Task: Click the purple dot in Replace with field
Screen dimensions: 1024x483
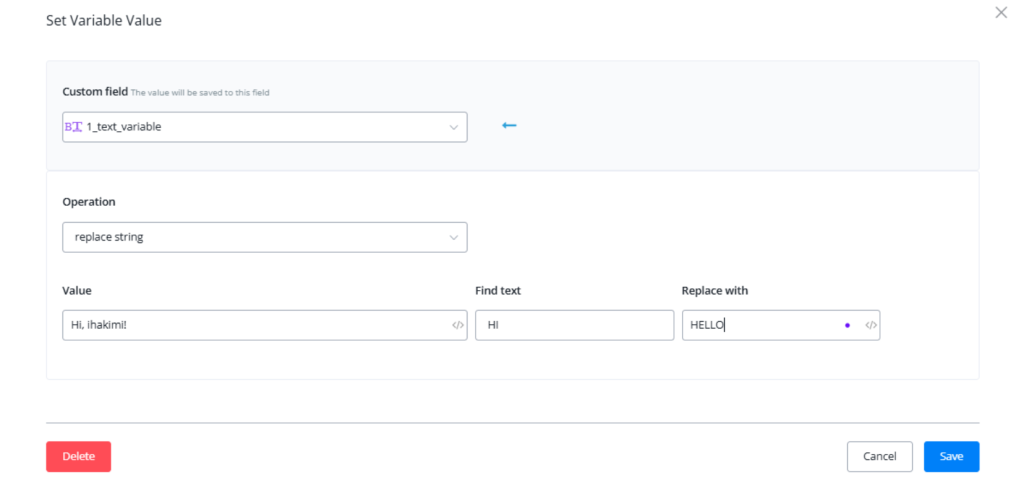Action: pos(847,325)
